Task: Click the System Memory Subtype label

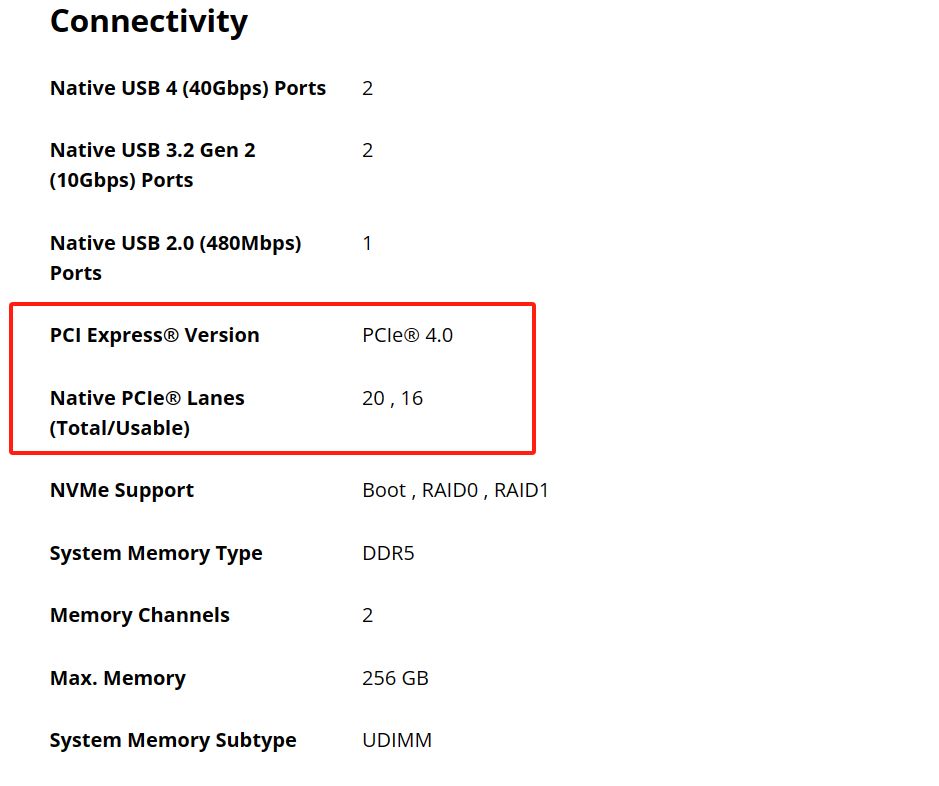Action: point(173,740)
